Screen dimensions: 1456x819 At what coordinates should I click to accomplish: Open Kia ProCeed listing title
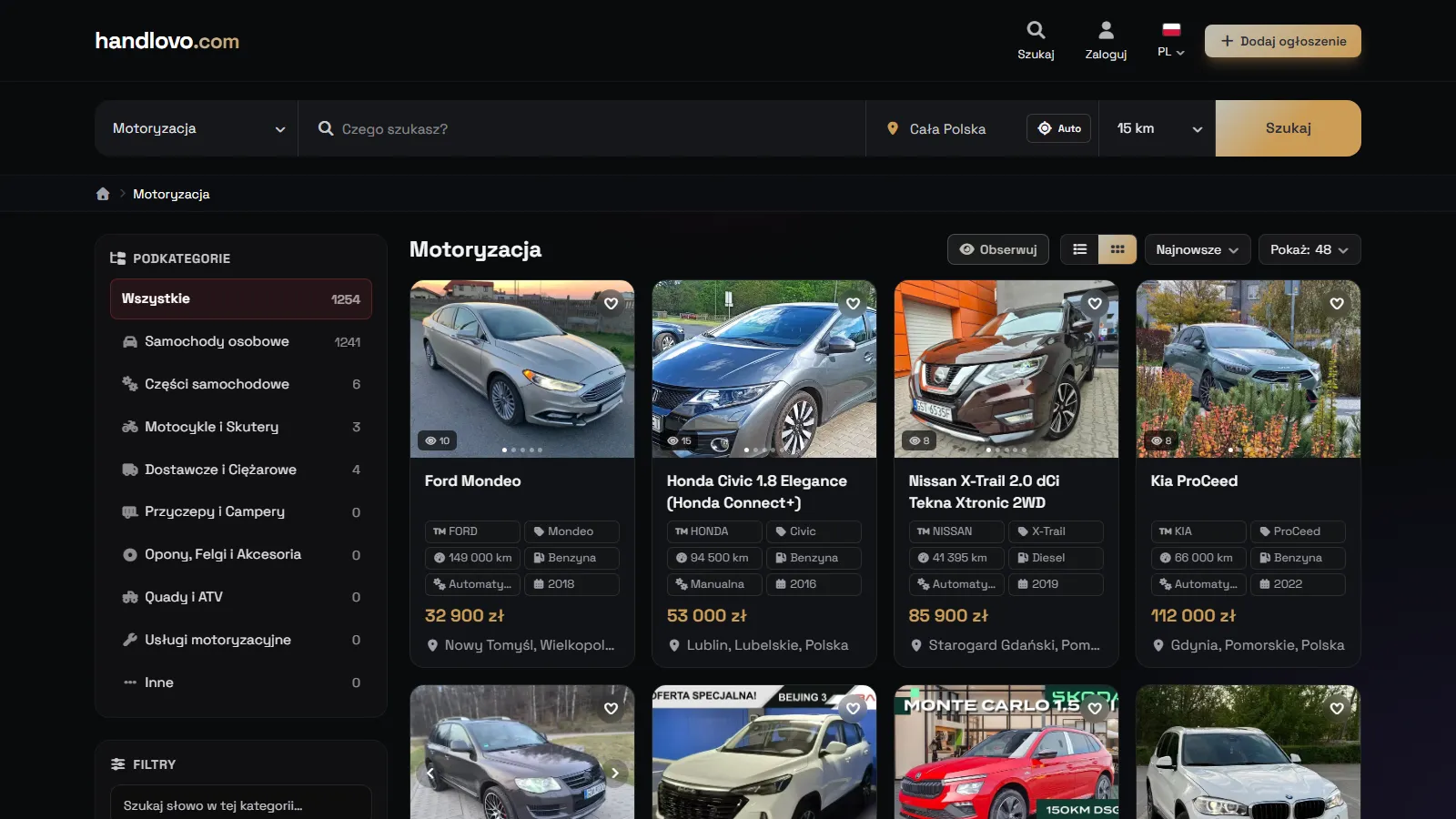pyautogui.click(x=1194, y=480)
